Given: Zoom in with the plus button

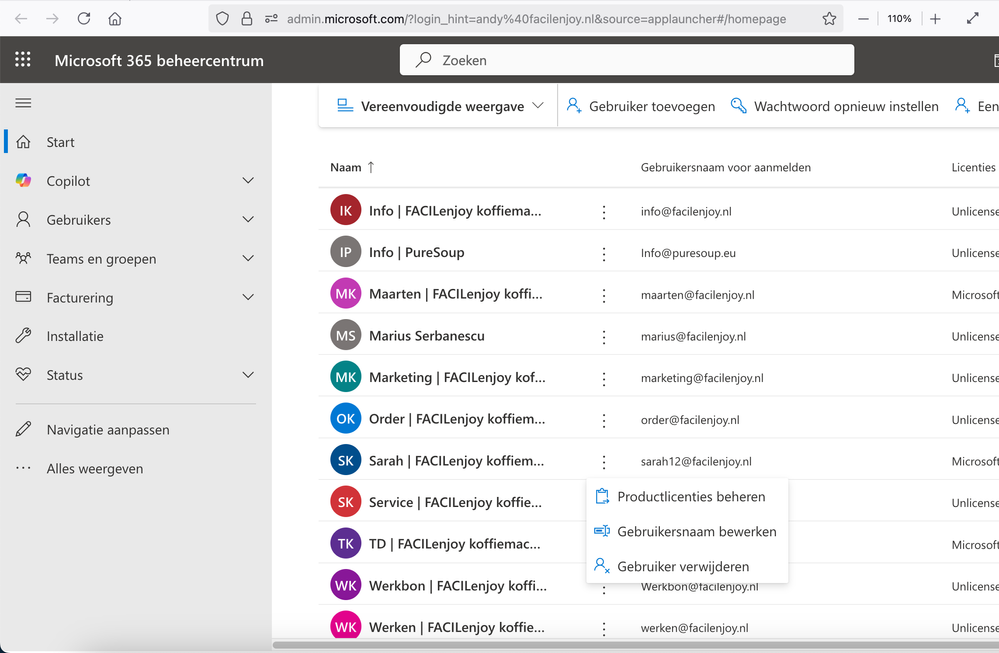Looking at the screenshot, I should [x=935, y=19].
